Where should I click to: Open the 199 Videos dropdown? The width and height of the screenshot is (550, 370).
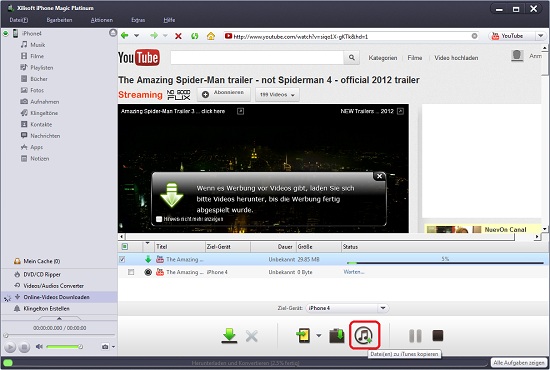pos(277,95)
